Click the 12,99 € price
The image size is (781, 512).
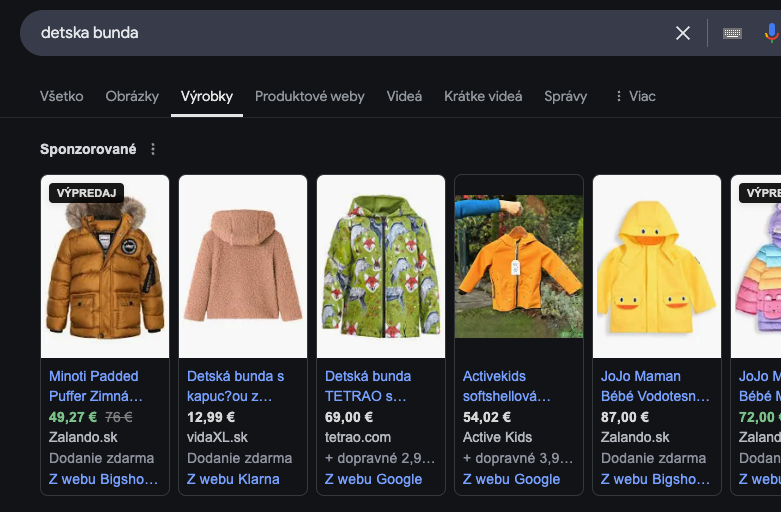click(211, 417)
